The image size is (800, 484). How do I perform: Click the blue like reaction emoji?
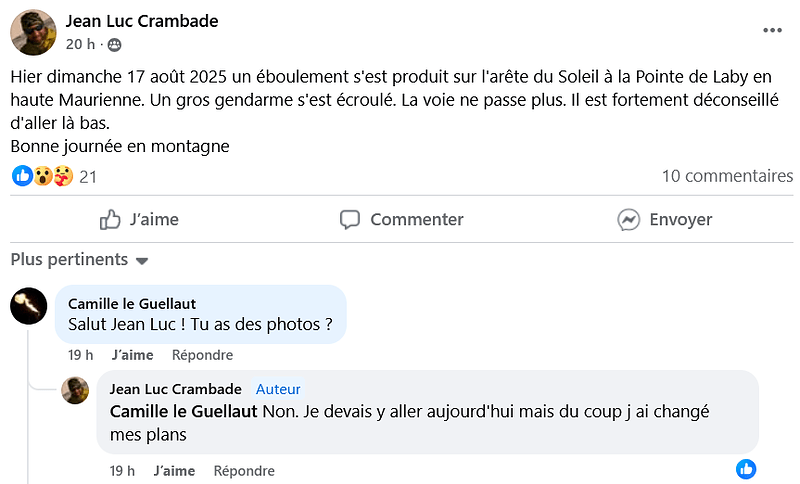click(22, 176)
